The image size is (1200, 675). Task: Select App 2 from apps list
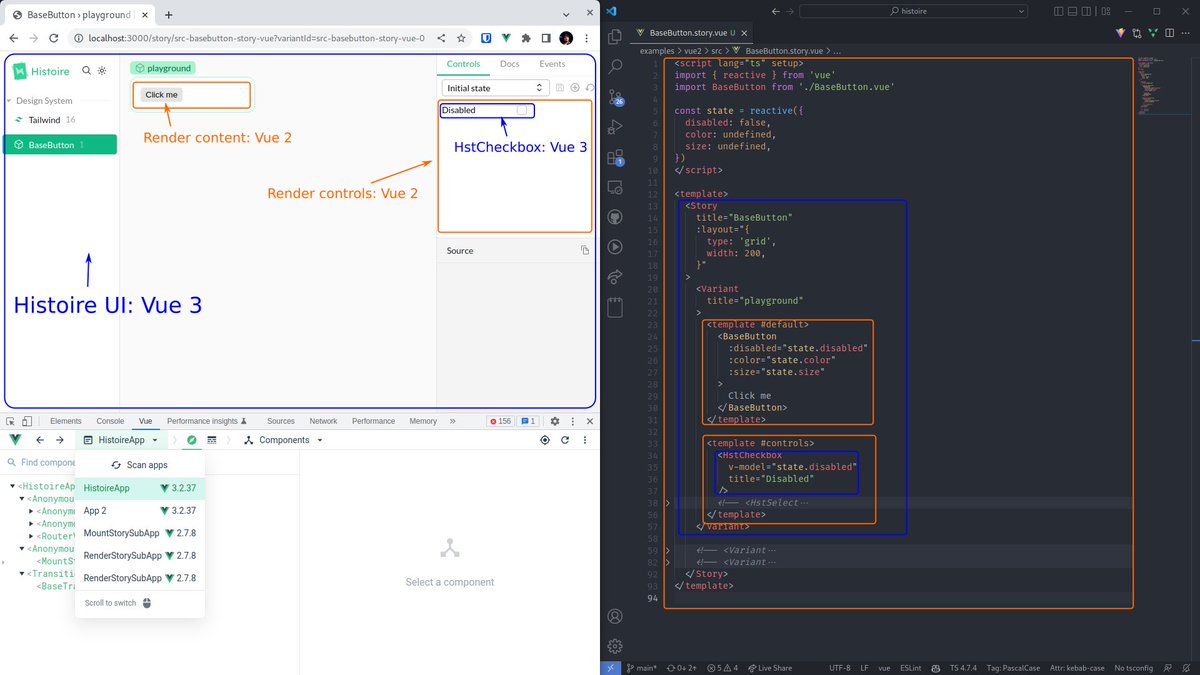140,511
